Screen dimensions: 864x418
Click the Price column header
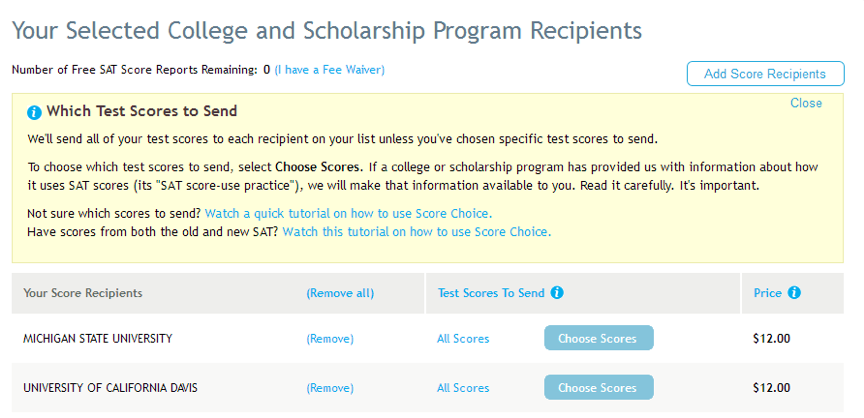coord(767,293)
